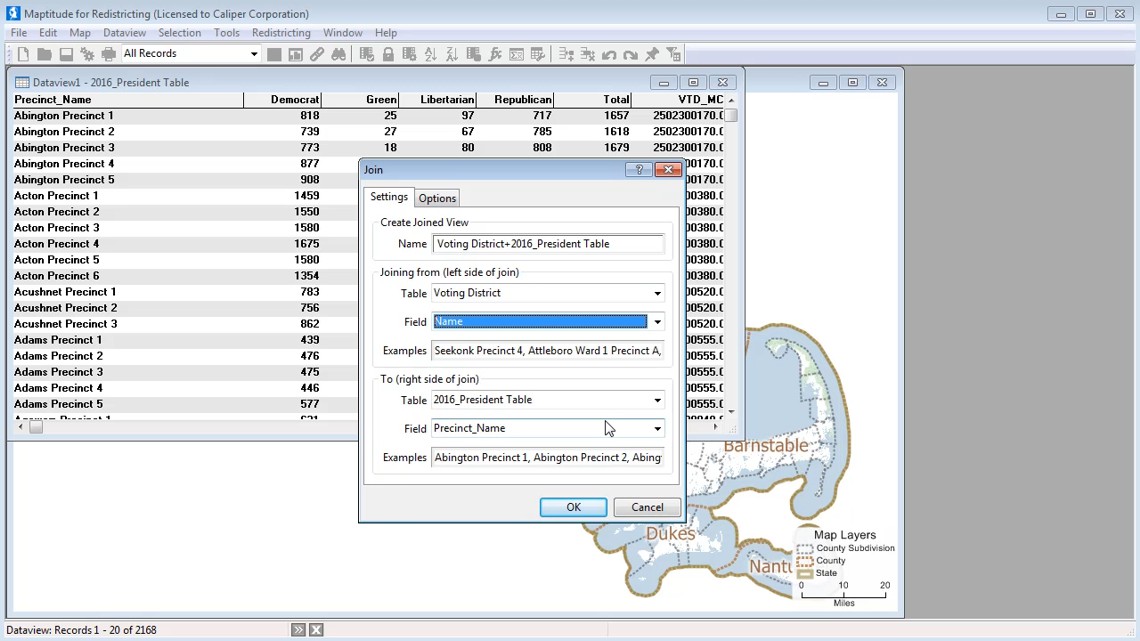This screenshot has width=1140, height=641.
Task: Click the padlock Lock columns icon
Action: pos(388,54)
